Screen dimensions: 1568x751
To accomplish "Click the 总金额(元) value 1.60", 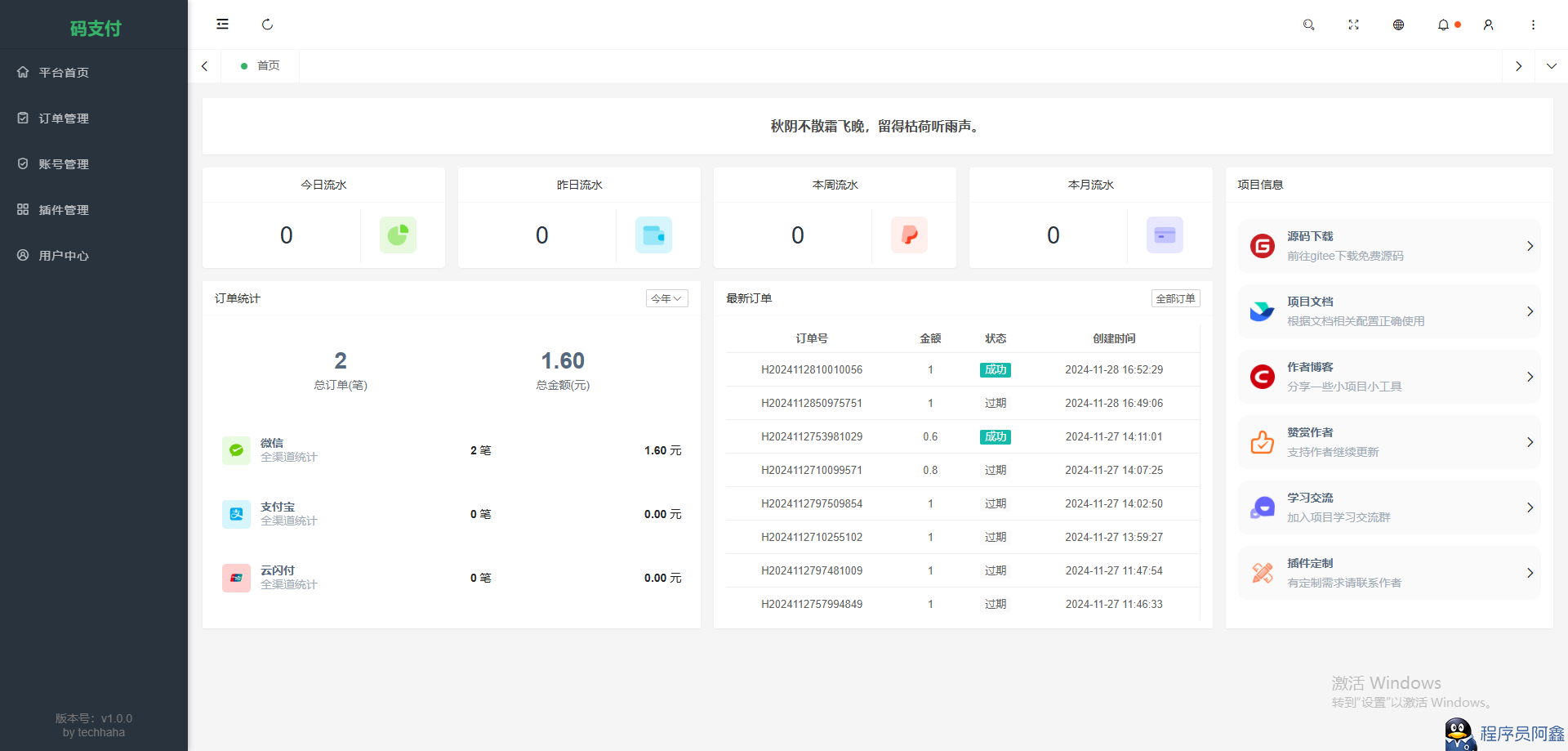I will click(563, 360).
